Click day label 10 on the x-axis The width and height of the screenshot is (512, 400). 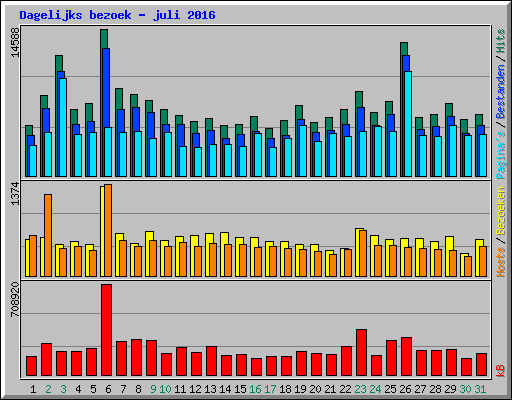click(165, 389)
